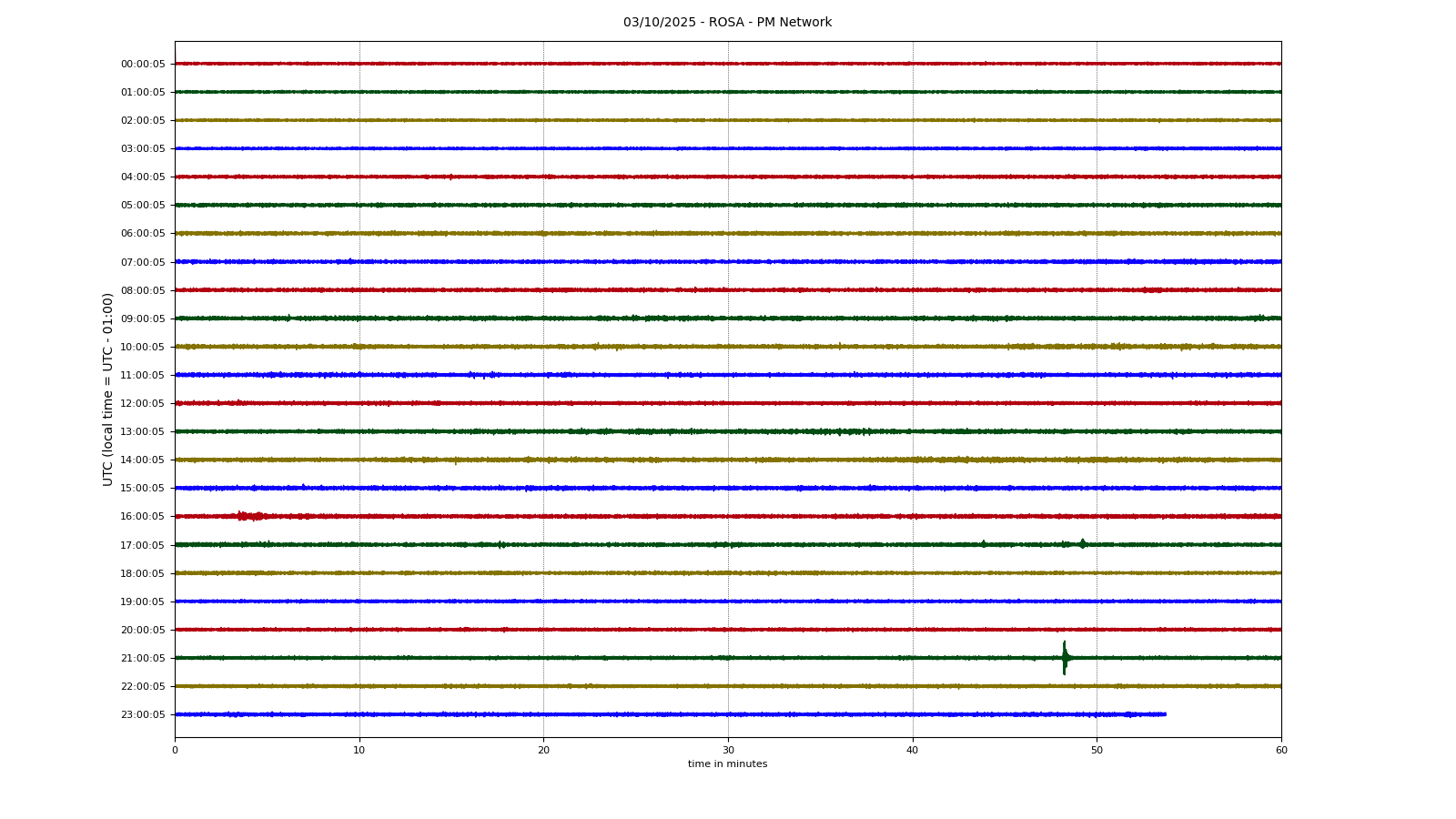Select the "12:00:05" hour label
This screenshot has height=819, width=1456.
point(143,403)
